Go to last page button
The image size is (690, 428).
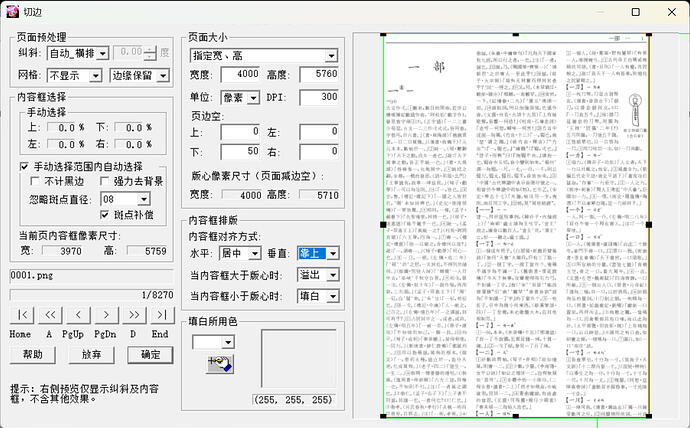tap(162, 315)
